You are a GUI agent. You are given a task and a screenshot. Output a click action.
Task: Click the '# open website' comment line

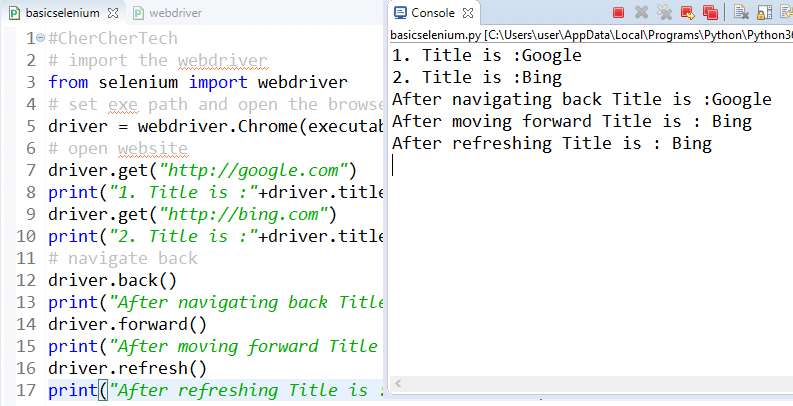tap(118, 149)
